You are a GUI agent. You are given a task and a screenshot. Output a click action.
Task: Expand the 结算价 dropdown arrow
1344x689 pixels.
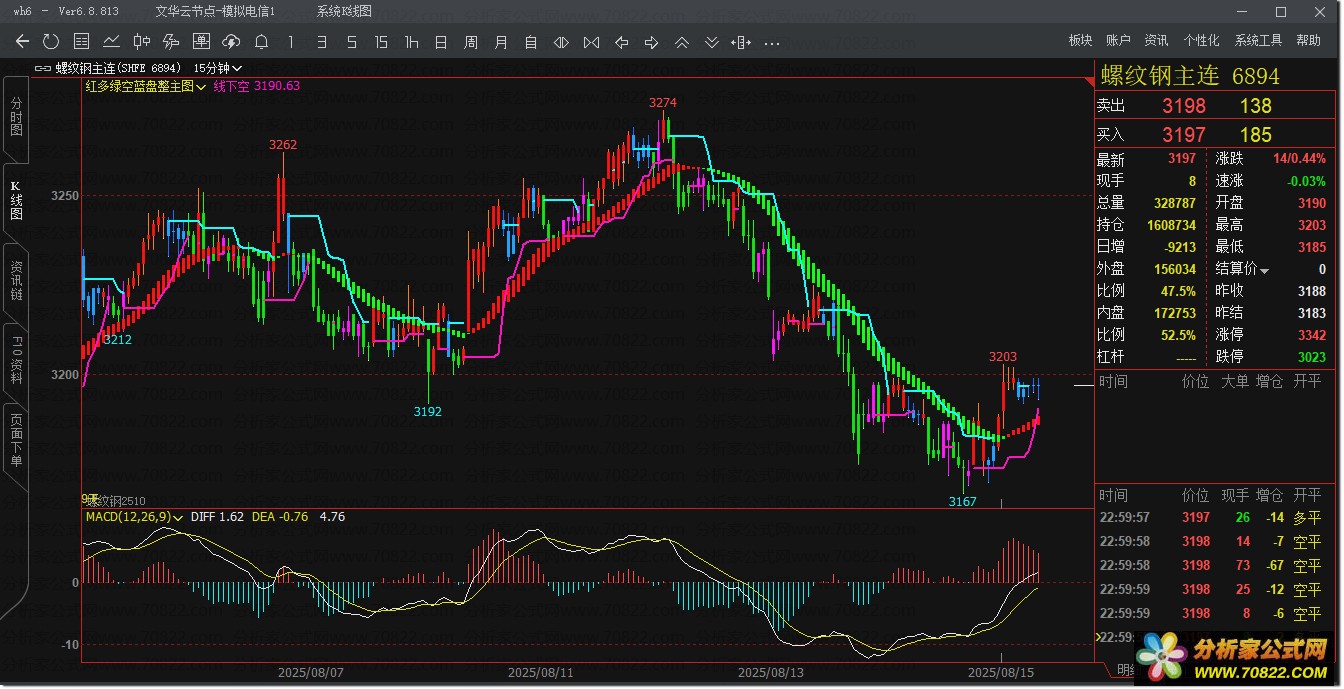[x=1264, y=271]
